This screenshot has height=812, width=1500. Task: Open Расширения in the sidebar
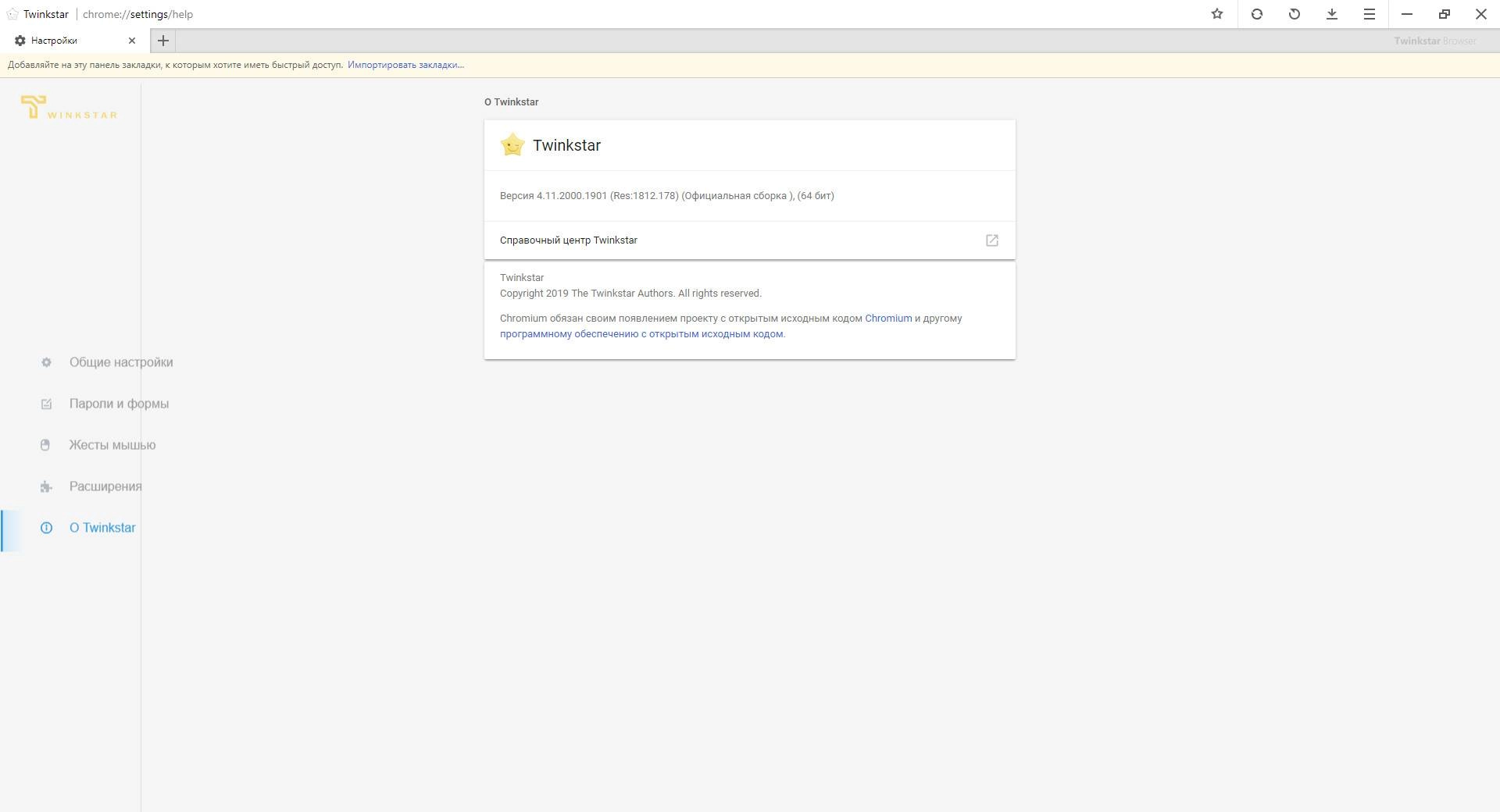point(105,486)
